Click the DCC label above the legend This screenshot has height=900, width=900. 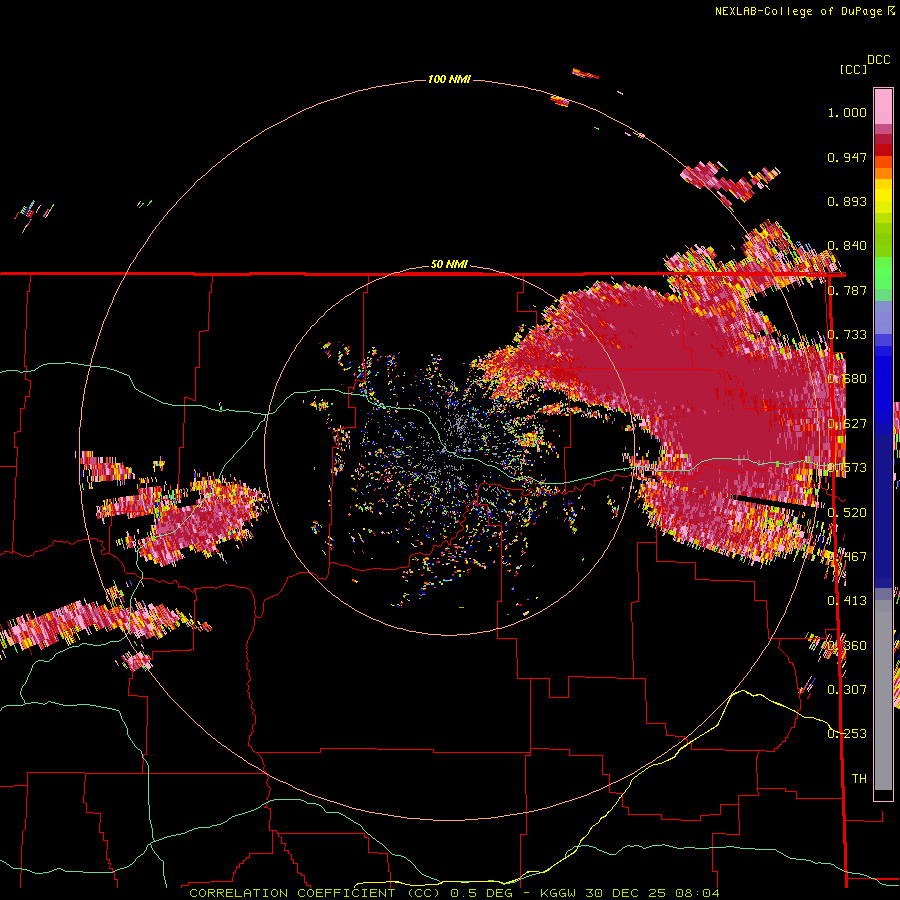(878, 60)
